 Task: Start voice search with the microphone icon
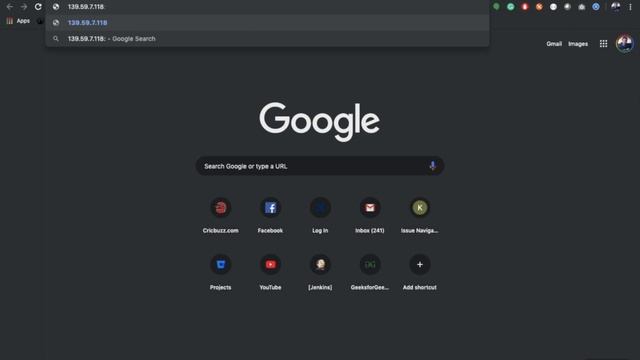(x=432, y=166)
